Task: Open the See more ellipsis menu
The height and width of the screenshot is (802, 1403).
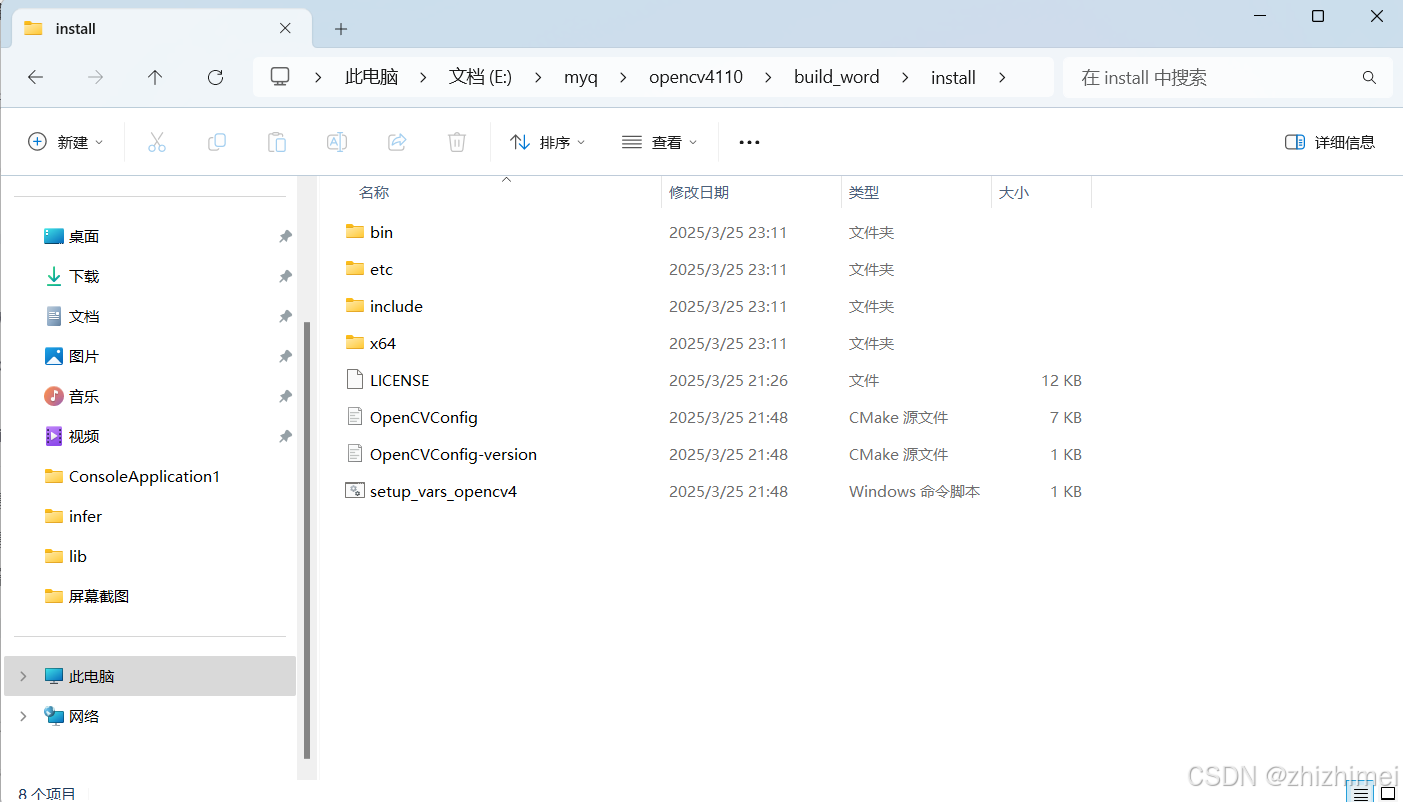Action: 749,142
